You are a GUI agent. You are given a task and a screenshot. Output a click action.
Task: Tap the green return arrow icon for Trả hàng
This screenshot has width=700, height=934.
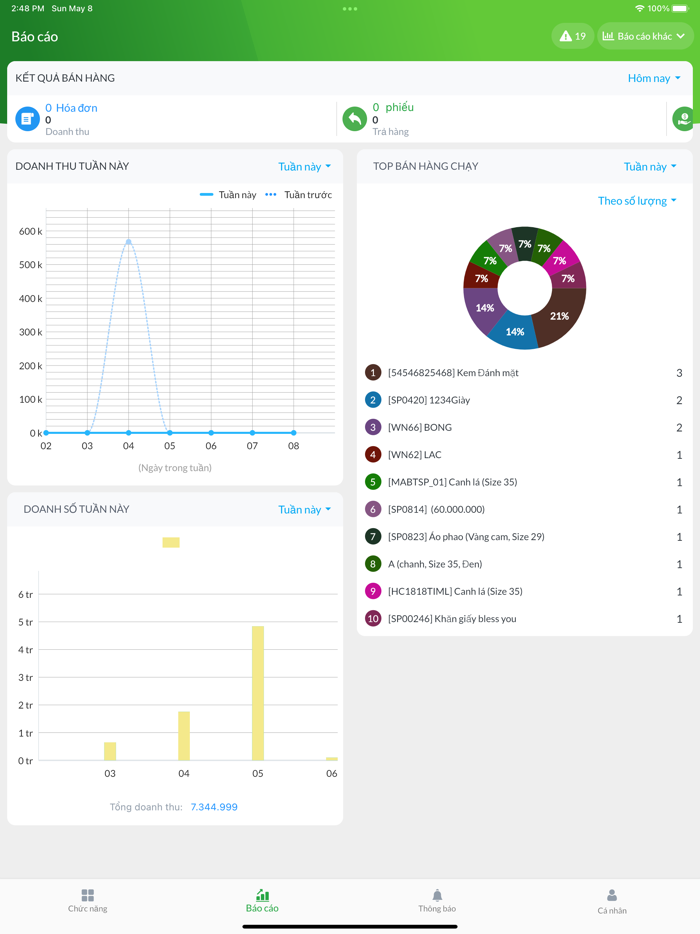click(354, 119)
